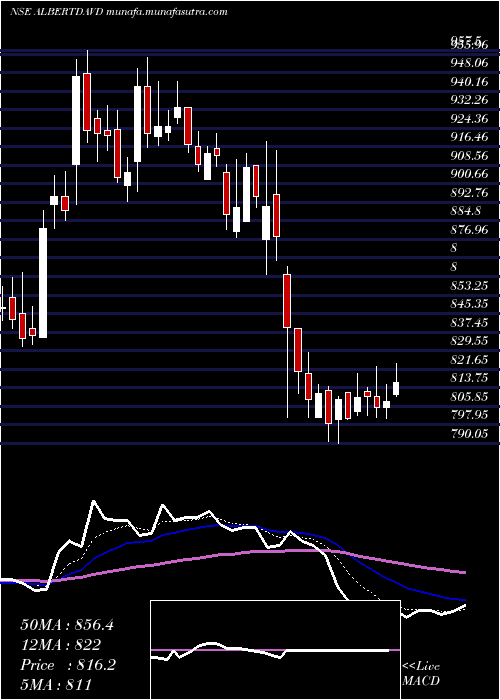Click the 900.66 price axis label
Viewport: 500px width, 700px height.
pyautogui.click(x=469, y=174)
